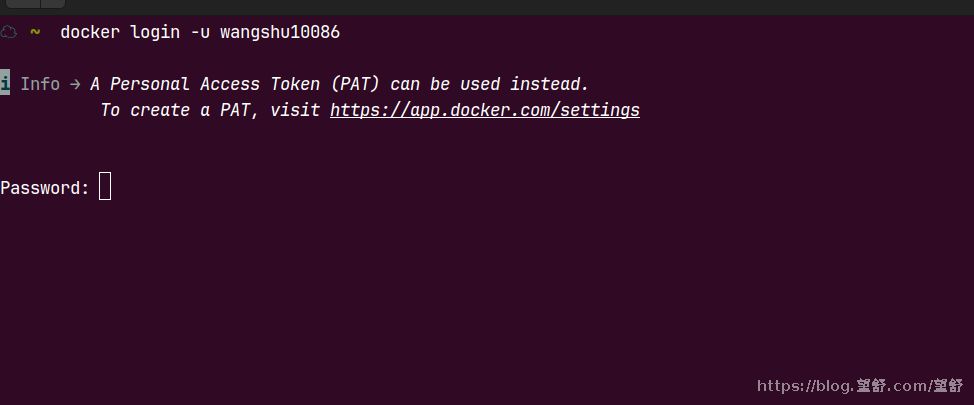Click the "Password:" prompt label
974x405 pixels.
(x=45, y=188)
